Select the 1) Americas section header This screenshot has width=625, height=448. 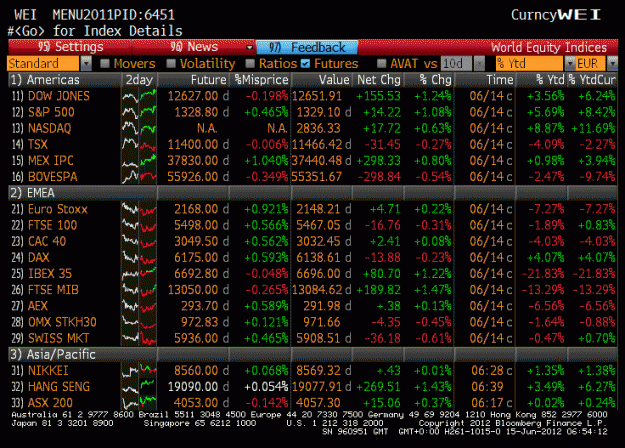tap(65, 80)
